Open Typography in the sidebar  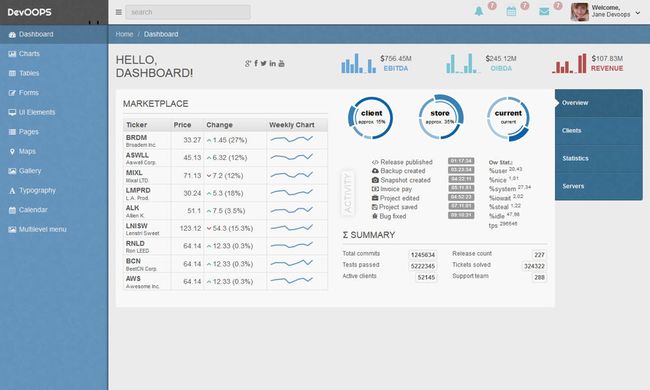[x=54, y=190]
